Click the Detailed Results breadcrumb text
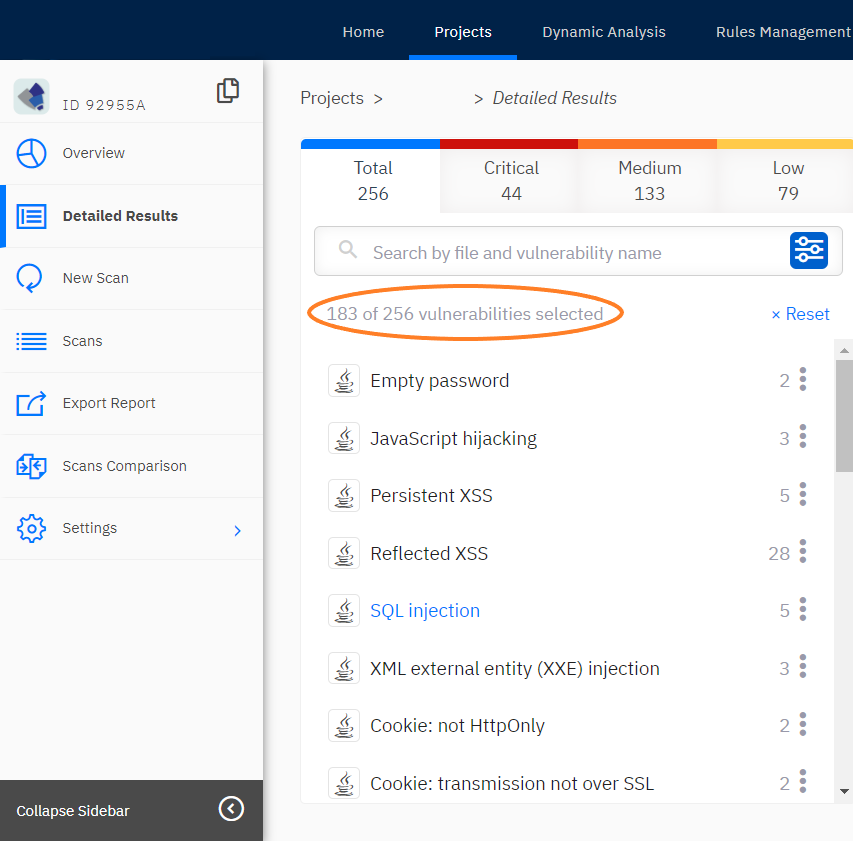Viewport: 853px width, 841px height. pyautogui.click(x=554, y=98)
